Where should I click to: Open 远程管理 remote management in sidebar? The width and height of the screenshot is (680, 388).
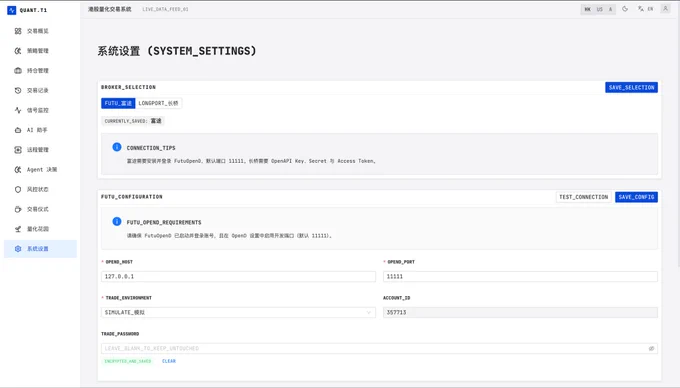40,150
